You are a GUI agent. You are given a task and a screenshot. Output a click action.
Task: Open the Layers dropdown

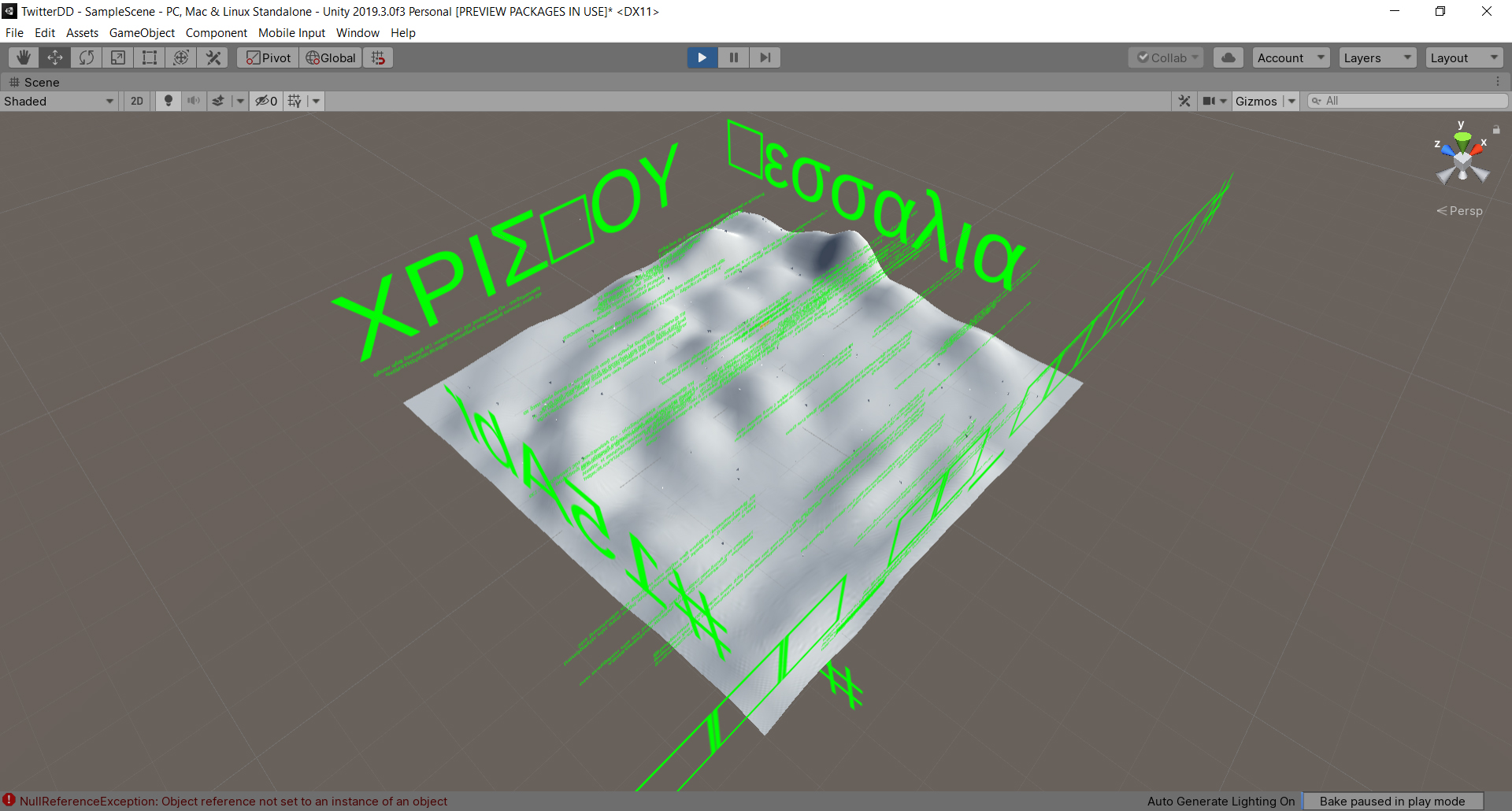click(x=1377, y=57)
